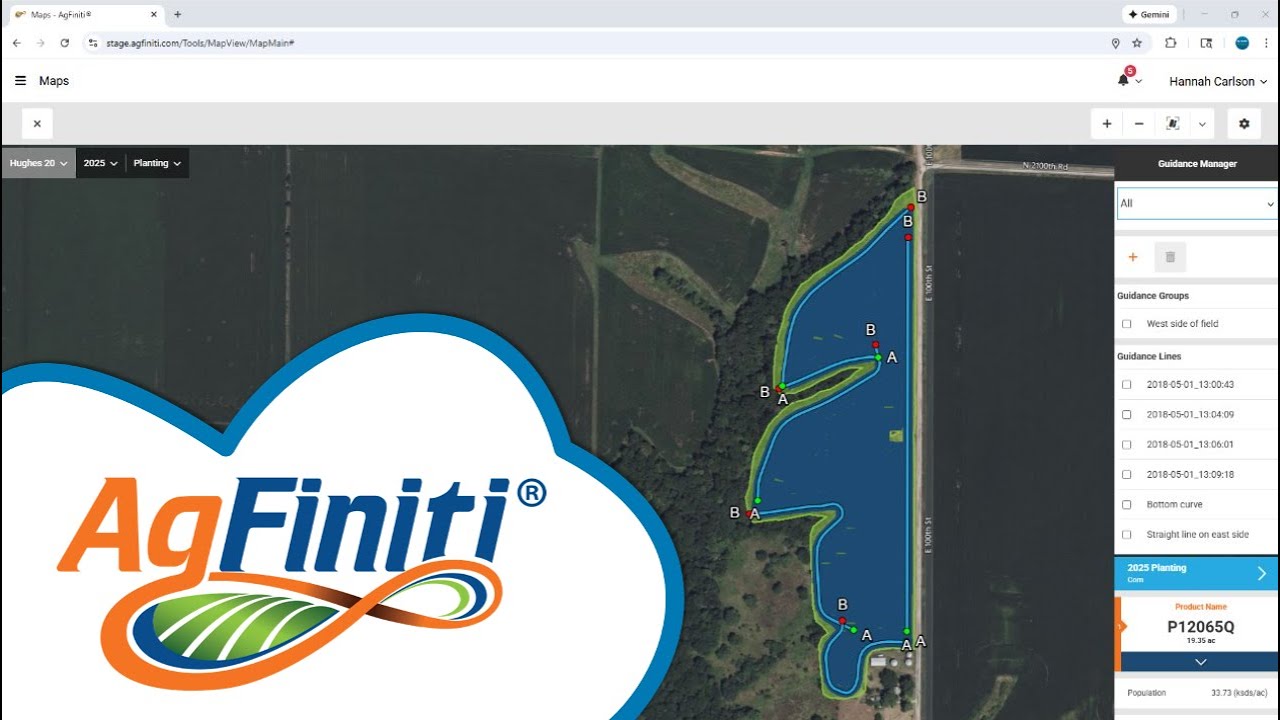Image resolution: width=1280 pixels, height=720 pixels.
Task: Open Hannah Carlson account menu
Action: pos(1218,81)
